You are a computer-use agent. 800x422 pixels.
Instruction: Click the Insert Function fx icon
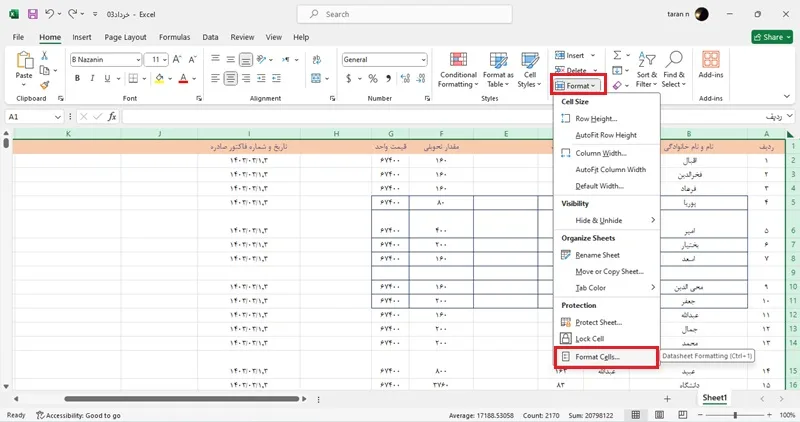tap(112, 117)
